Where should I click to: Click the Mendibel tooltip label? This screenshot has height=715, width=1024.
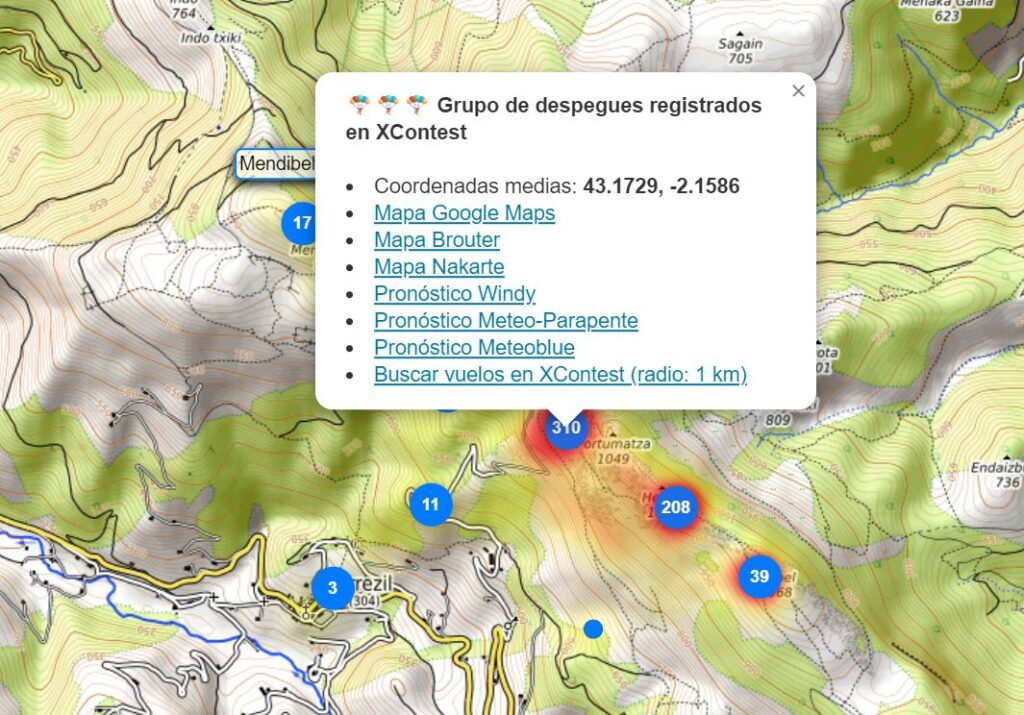click(276, 164)
